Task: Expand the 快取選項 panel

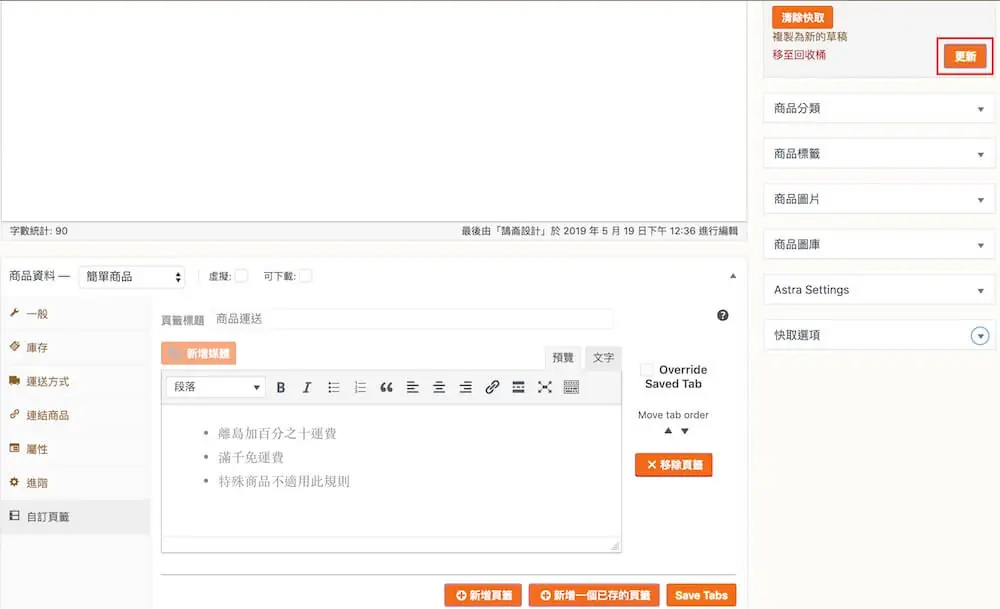Action: pos(878,335)
